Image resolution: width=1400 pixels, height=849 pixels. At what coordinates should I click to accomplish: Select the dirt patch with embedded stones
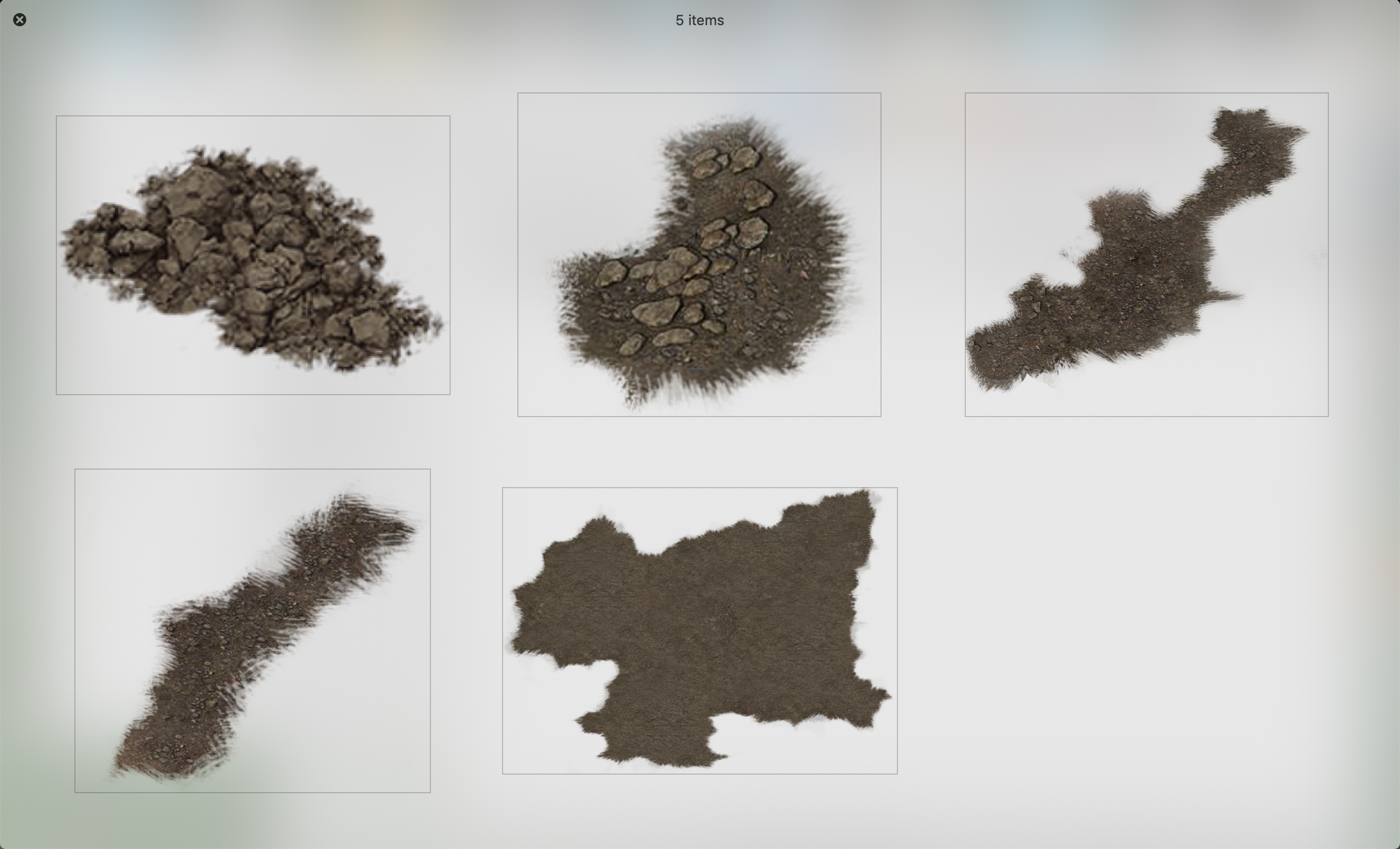pyautogui.click(x=699, y=254)
